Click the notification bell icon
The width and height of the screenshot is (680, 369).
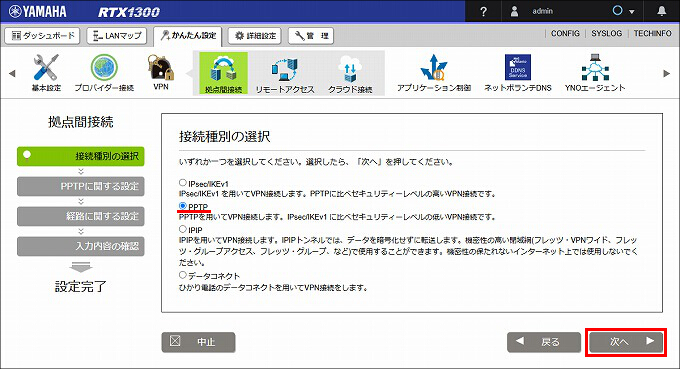[x=661, y=11]
